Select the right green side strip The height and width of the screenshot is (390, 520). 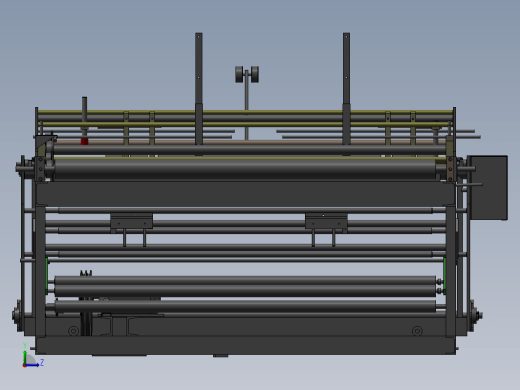click(445, 276)
